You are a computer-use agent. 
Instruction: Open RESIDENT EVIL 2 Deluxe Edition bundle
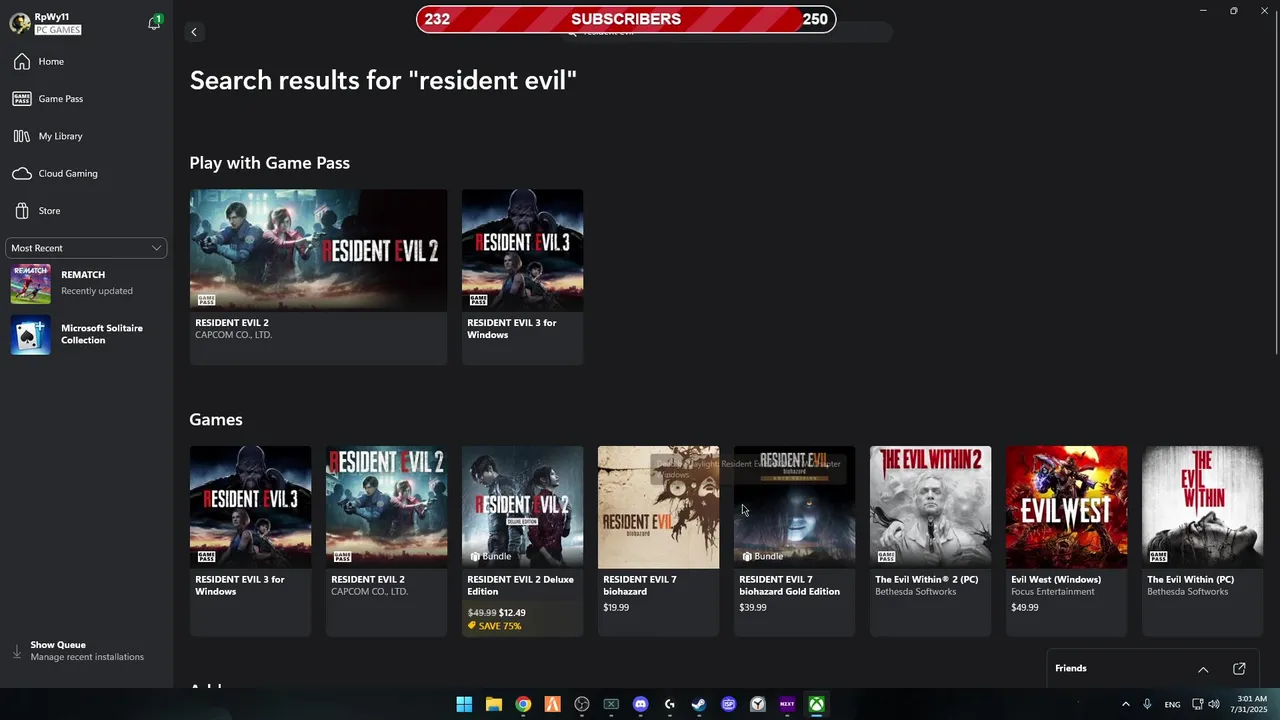tap(522, 541)
